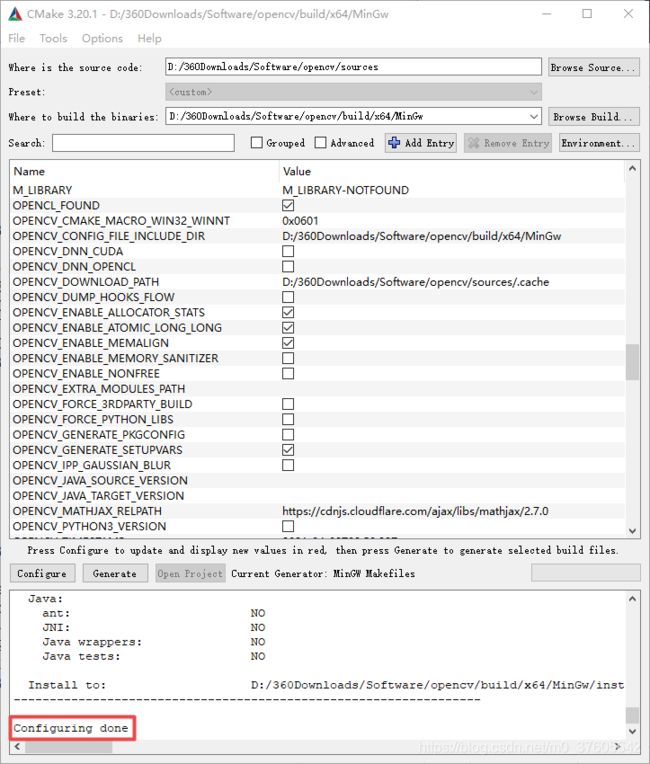The image size is (650, 764).
Task: Uncheck OPENCV_GENERATE_SETUPVARS checkbox
Action: [x=288, y=450]
